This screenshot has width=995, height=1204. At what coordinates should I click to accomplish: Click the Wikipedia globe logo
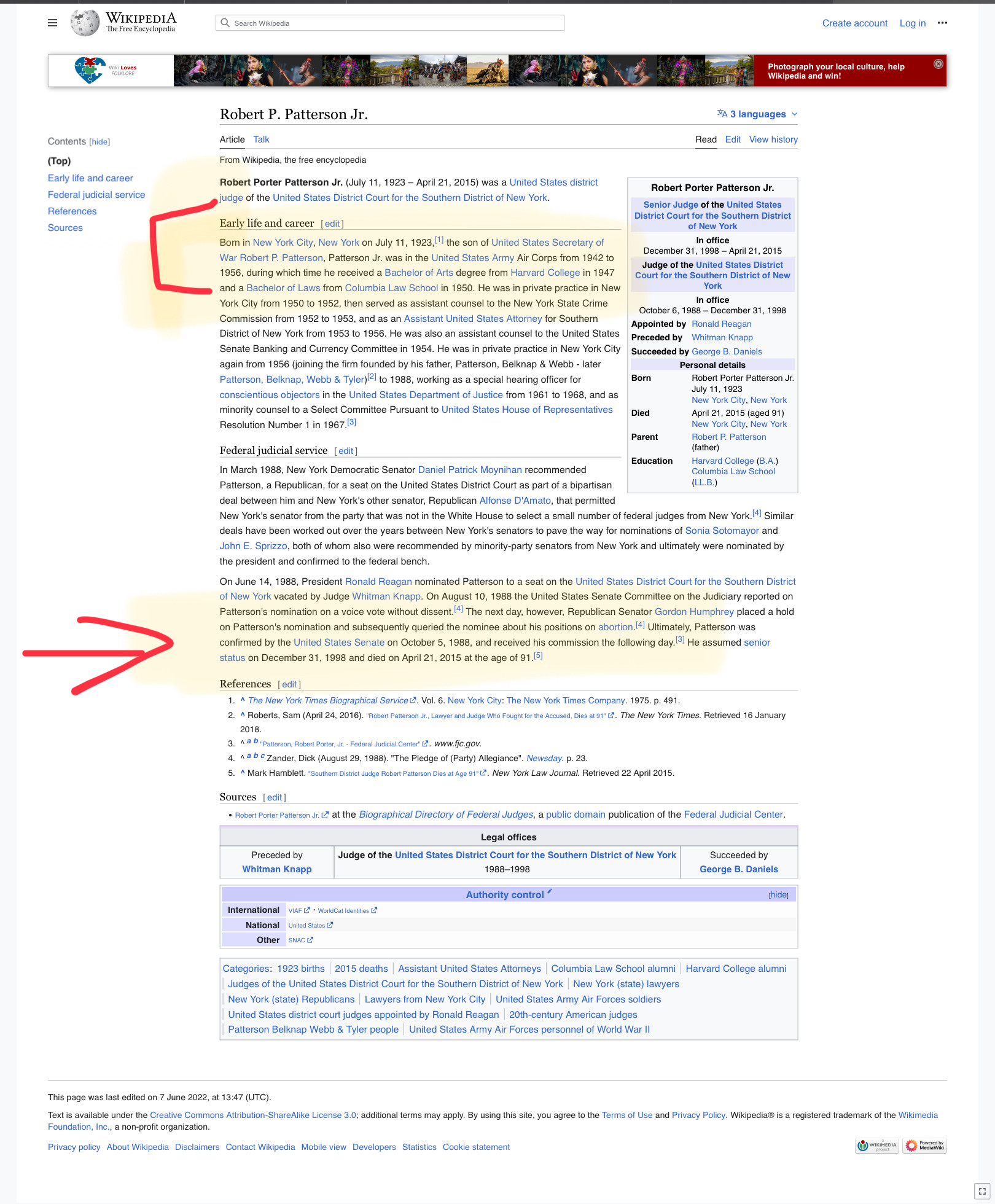(x=84, y=23)
